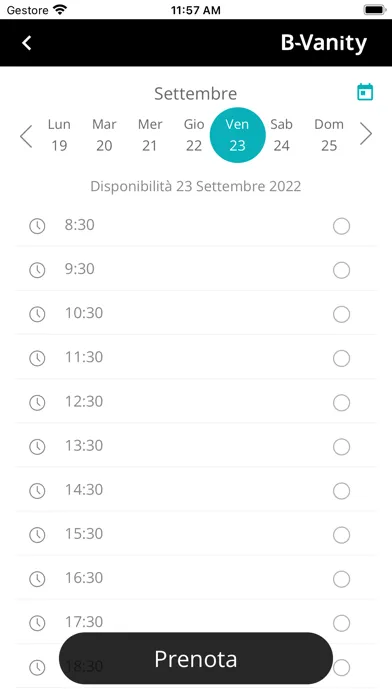Image resolution: width=392 pixels, height=696 pixels.
Task: Select the highlighted Ven 23 day
Action: (x=238, y=135)
